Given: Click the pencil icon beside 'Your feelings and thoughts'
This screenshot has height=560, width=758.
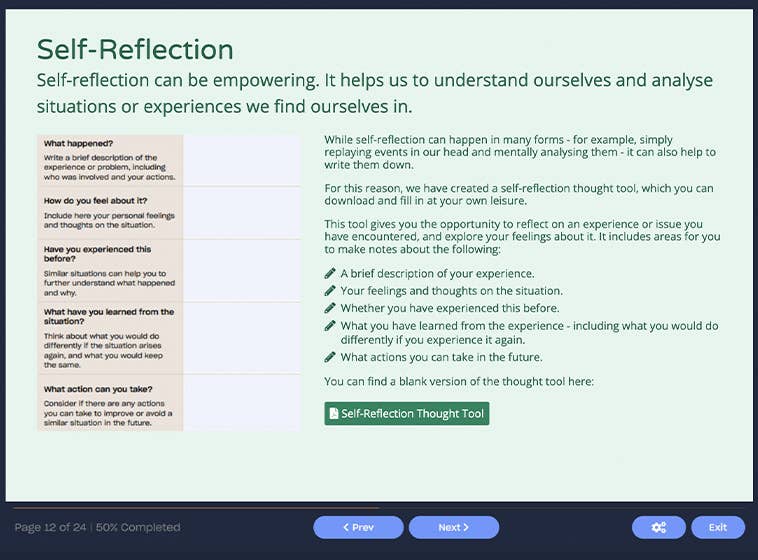Looking at the screenshot, I should tap(331, 291).
